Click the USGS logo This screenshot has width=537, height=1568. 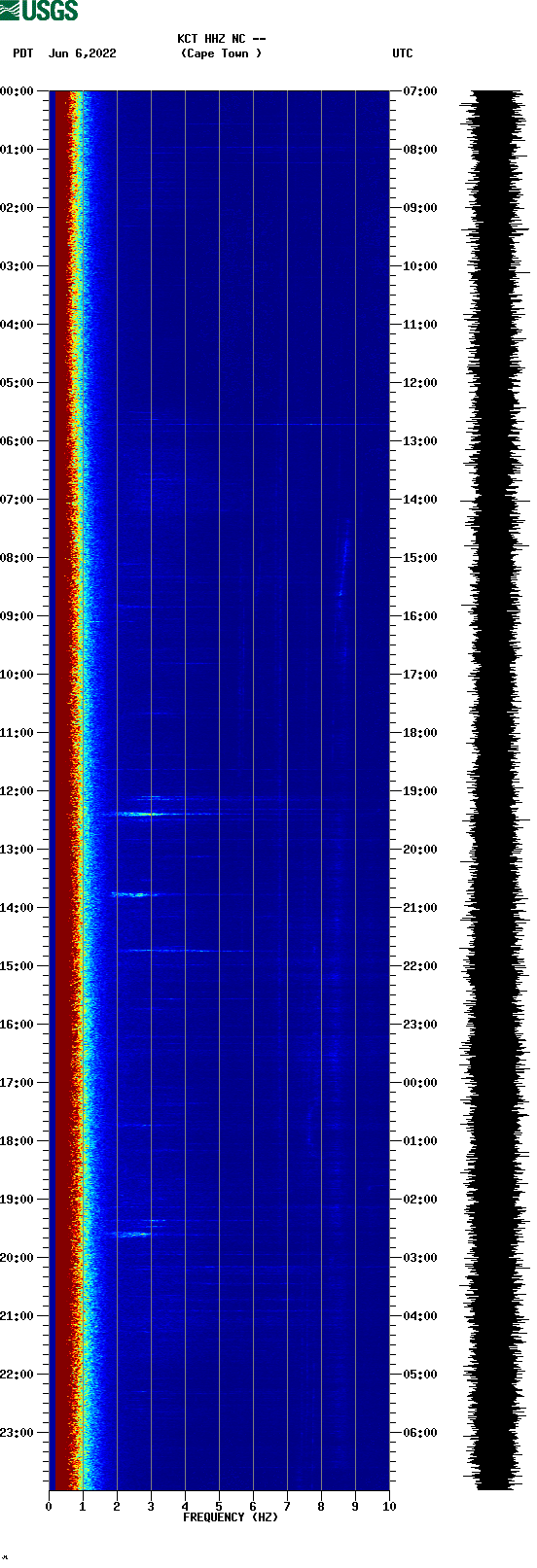[x=39, y=11]
